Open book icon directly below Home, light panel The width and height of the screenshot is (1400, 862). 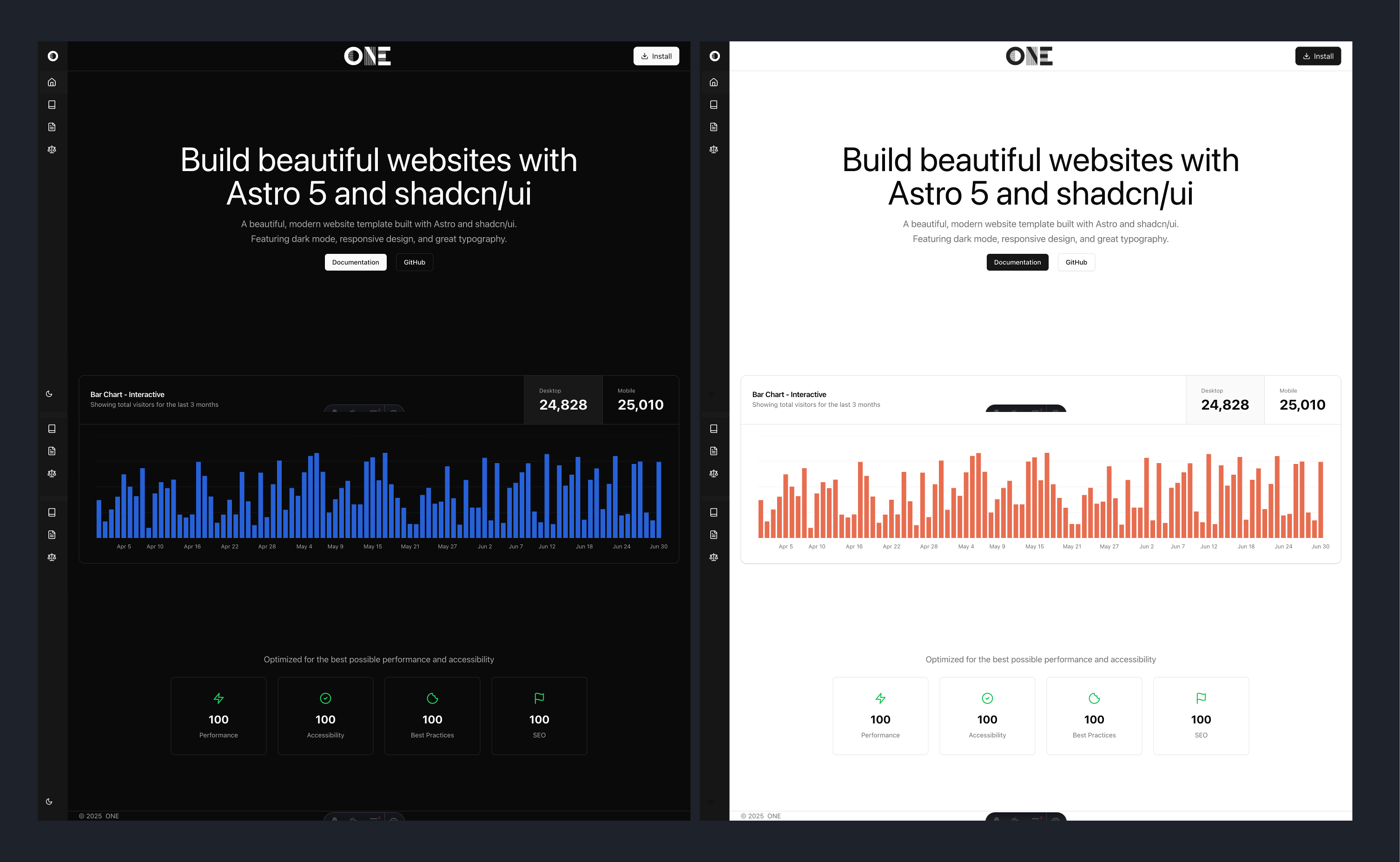[x=713, y=104]
